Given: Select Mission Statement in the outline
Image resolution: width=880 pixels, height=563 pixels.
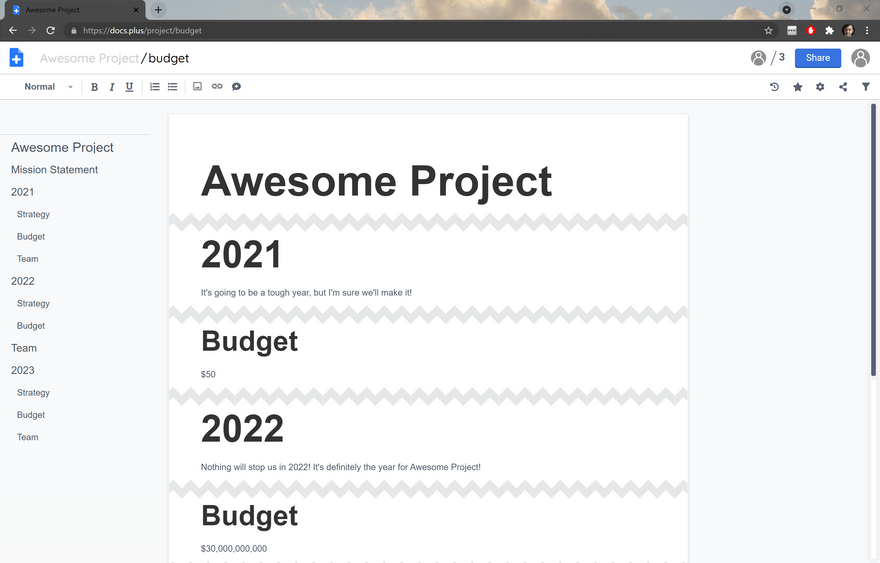Looking at the screenshot, I should [x=54, y=170].
